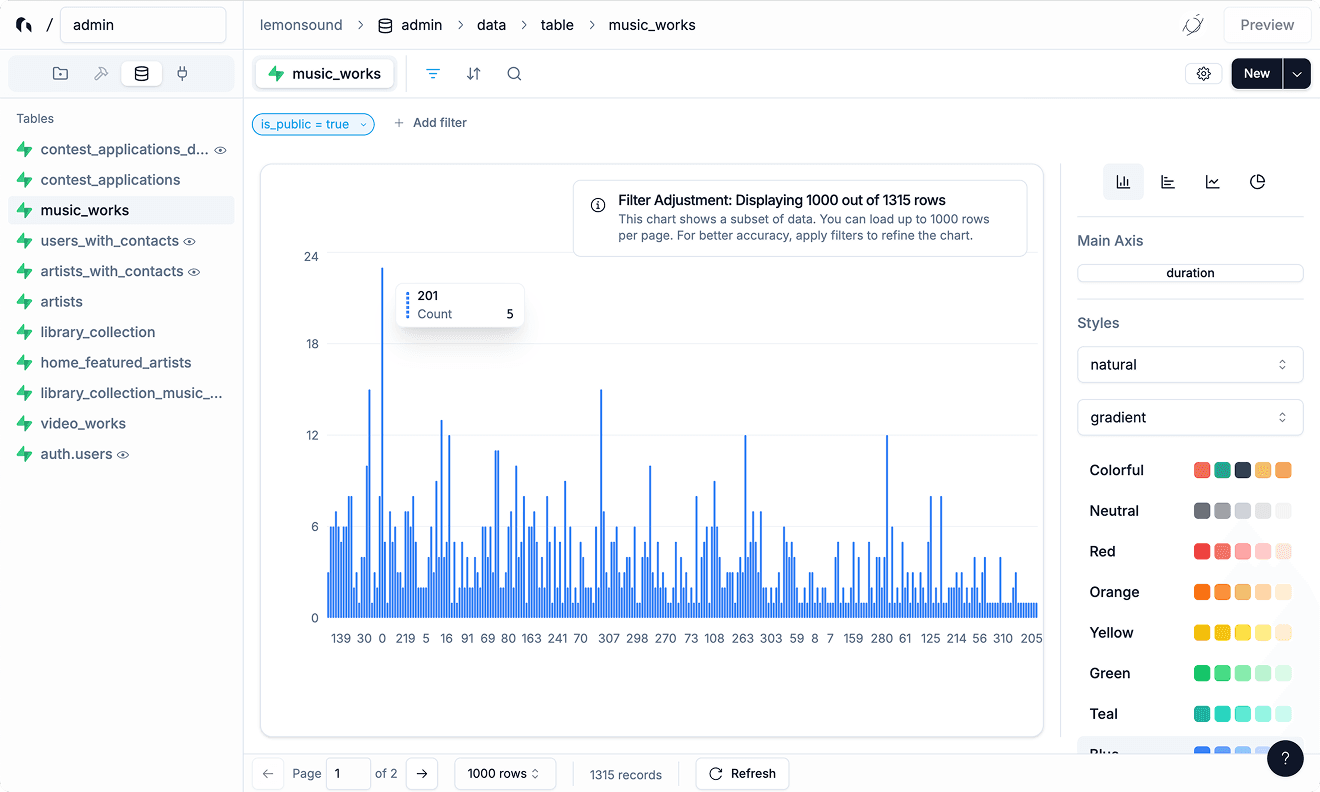The image size is (1320, 792).
Task: Open the video_works table
Action: [x=83, y=424]
